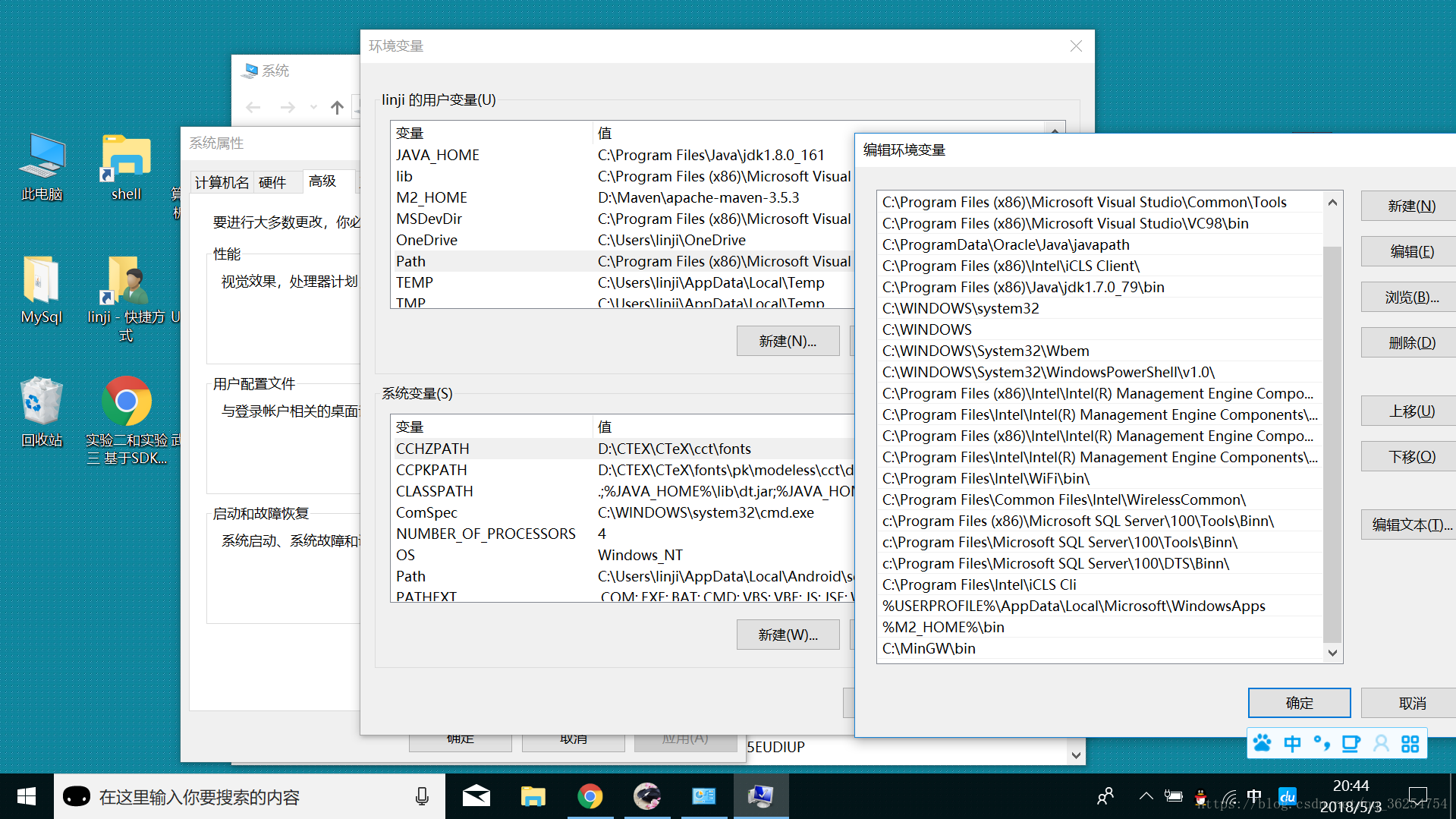The image size is (1456, 819).
Task: Click 新建(N)... under user variables
Action: pos(788,341)
